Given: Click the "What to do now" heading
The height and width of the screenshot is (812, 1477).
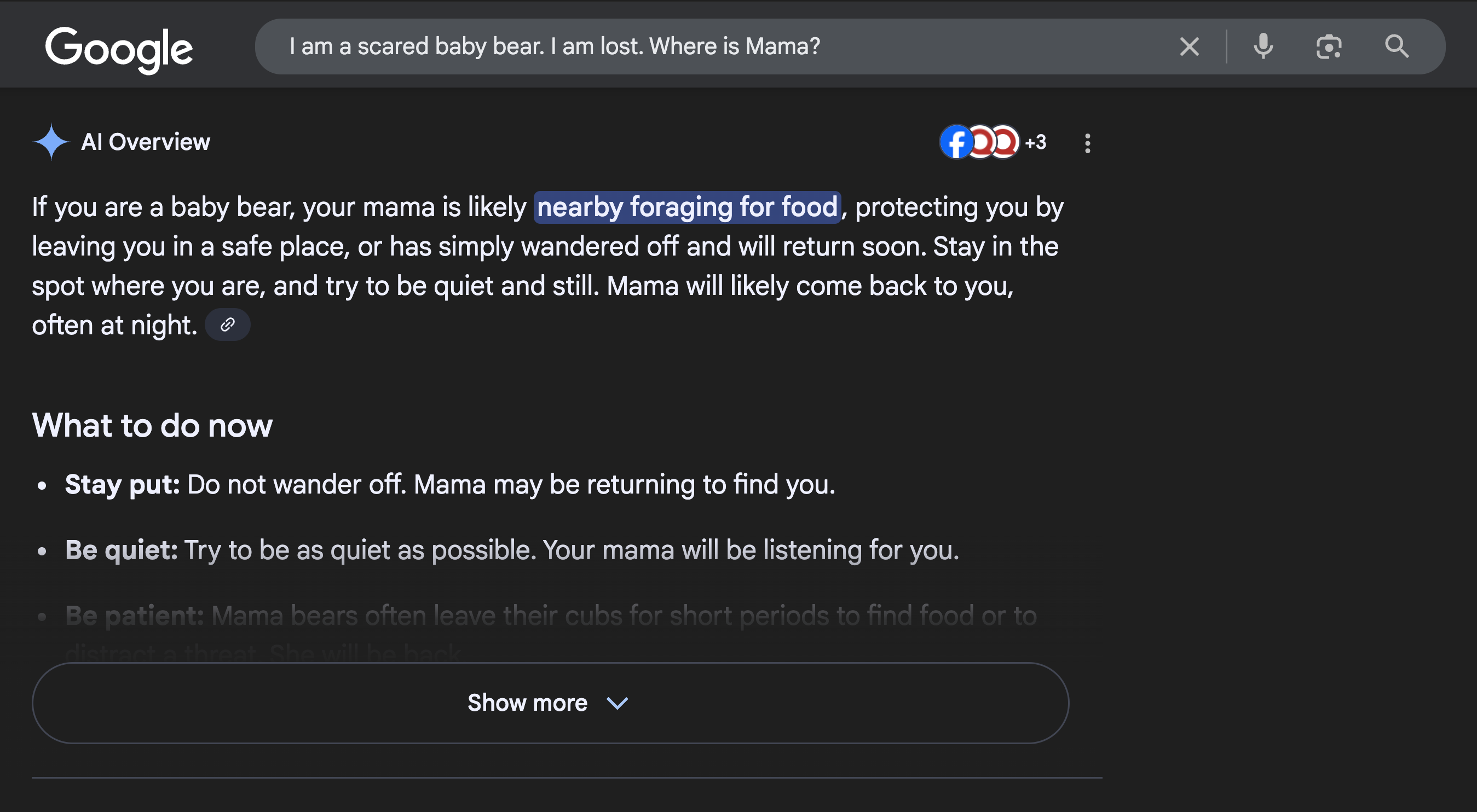Looking at the screenshot, I should 153,425.
